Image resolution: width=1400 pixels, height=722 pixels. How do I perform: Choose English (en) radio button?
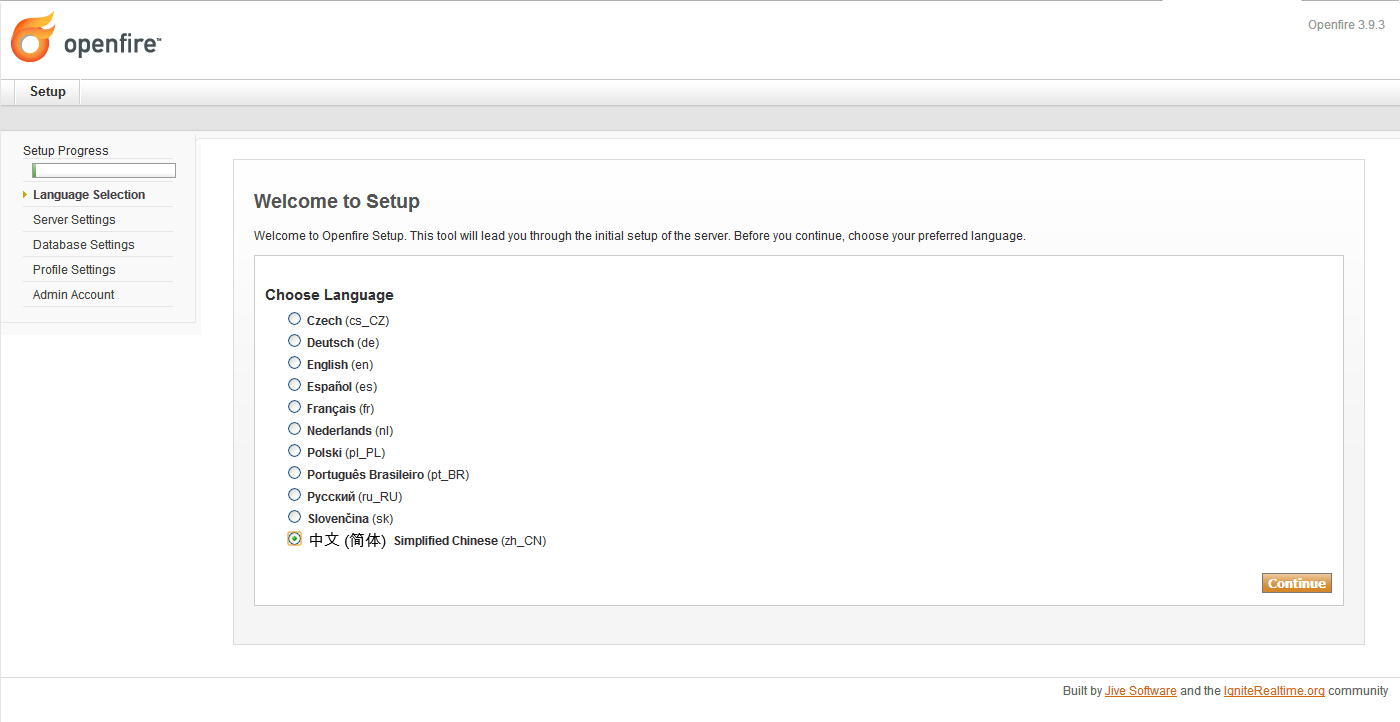click(x=294, y=363)
